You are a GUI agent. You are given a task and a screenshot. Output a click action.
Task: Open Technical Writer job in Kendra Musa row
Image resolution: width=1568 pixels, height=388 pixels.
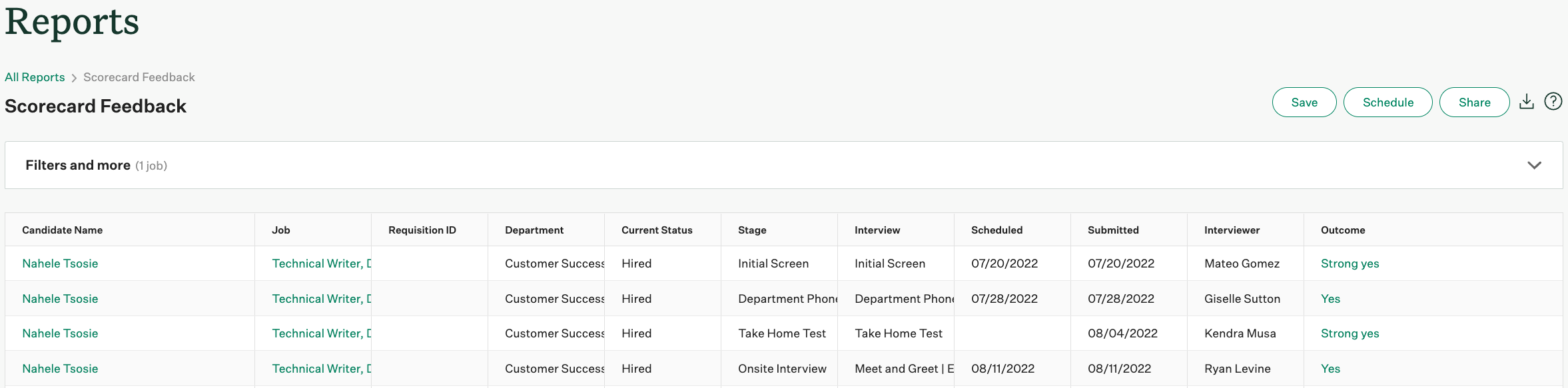point(321,333)
